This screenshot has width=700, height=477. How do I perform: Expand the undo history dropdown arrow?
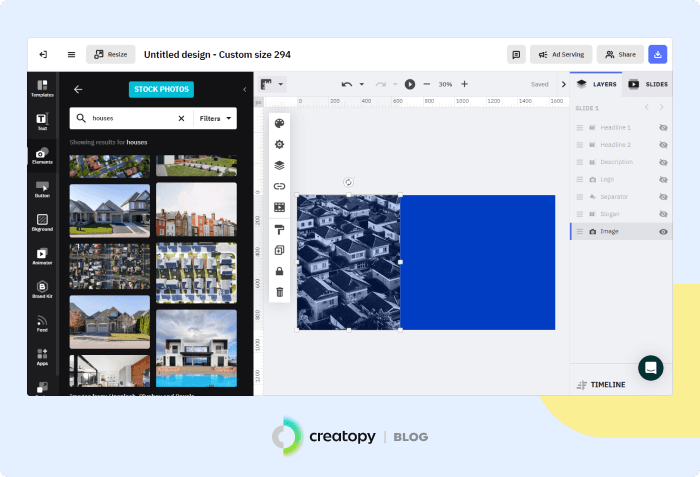click(361, 85)
